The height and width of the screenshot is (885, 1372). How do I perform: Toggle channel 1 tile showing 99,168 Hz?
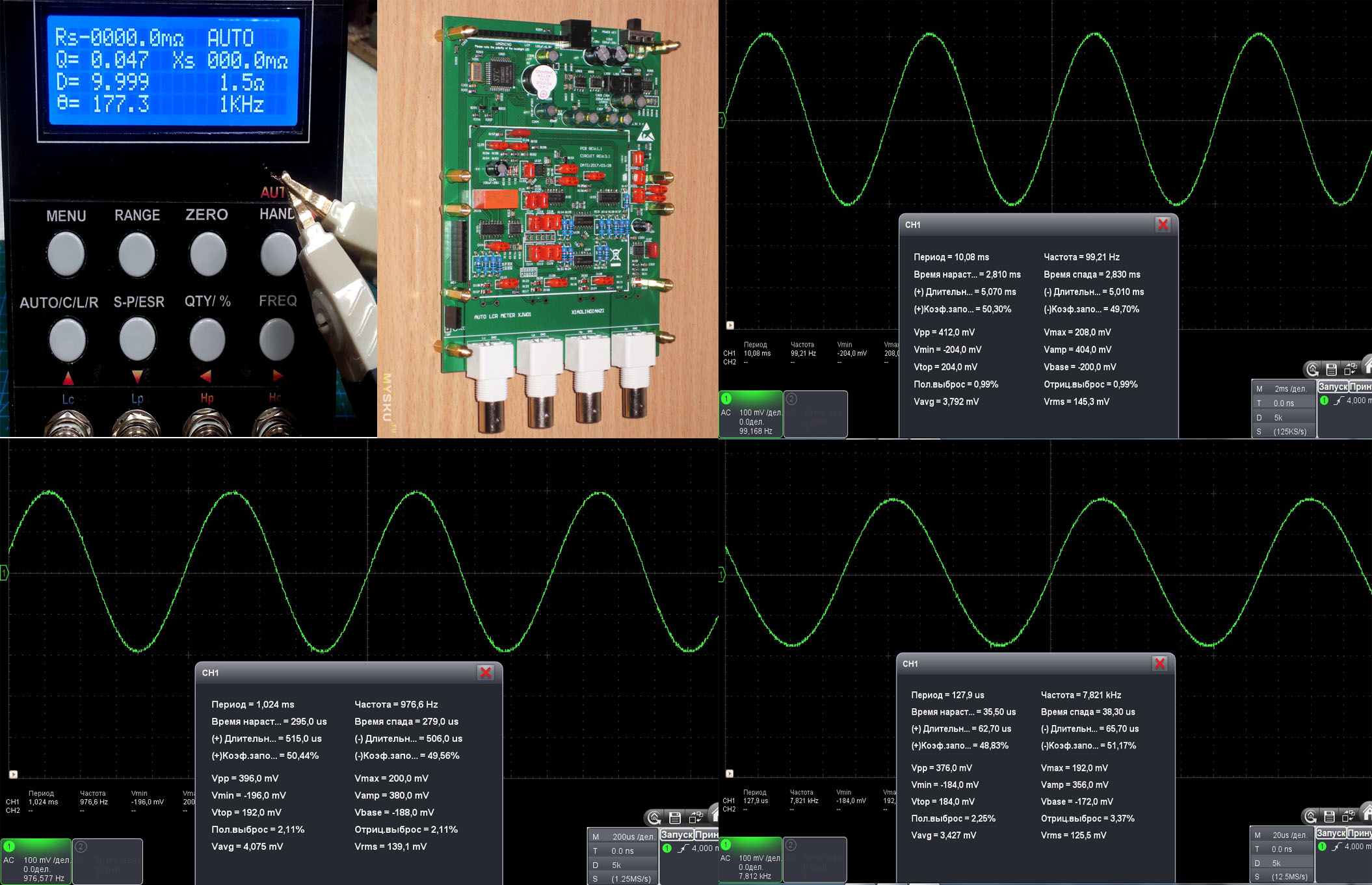[751, 414]
